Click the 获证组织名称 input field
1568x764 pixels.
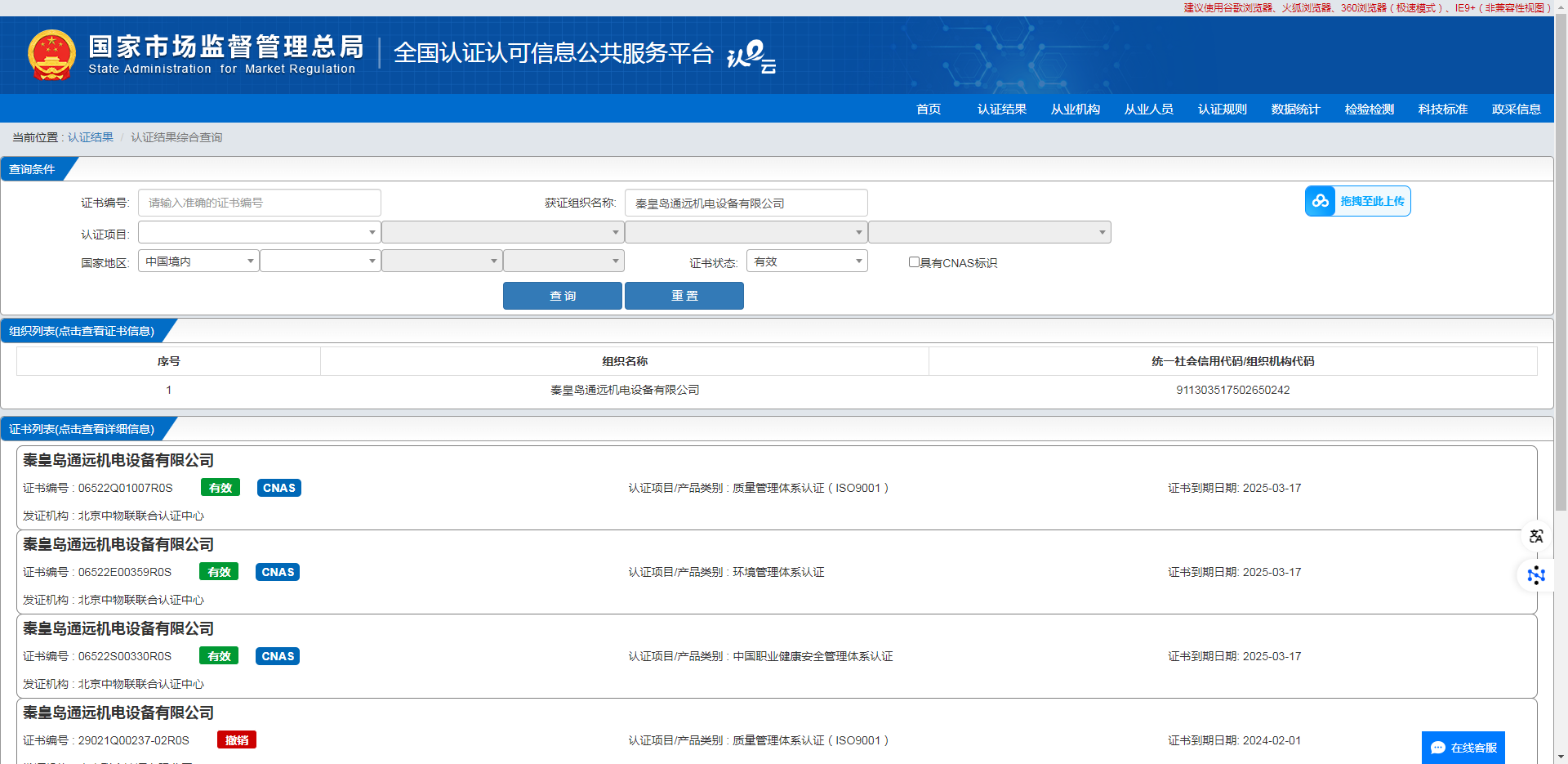click(746, 203)
